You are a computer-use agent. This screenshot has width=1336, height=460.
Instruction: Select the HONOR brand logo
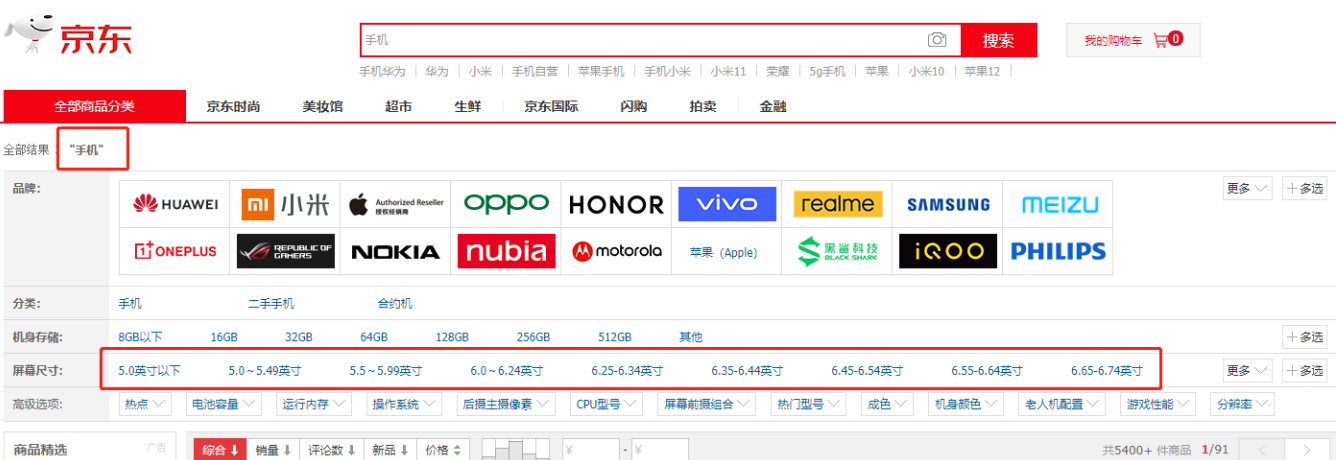[x=616, y=204]
